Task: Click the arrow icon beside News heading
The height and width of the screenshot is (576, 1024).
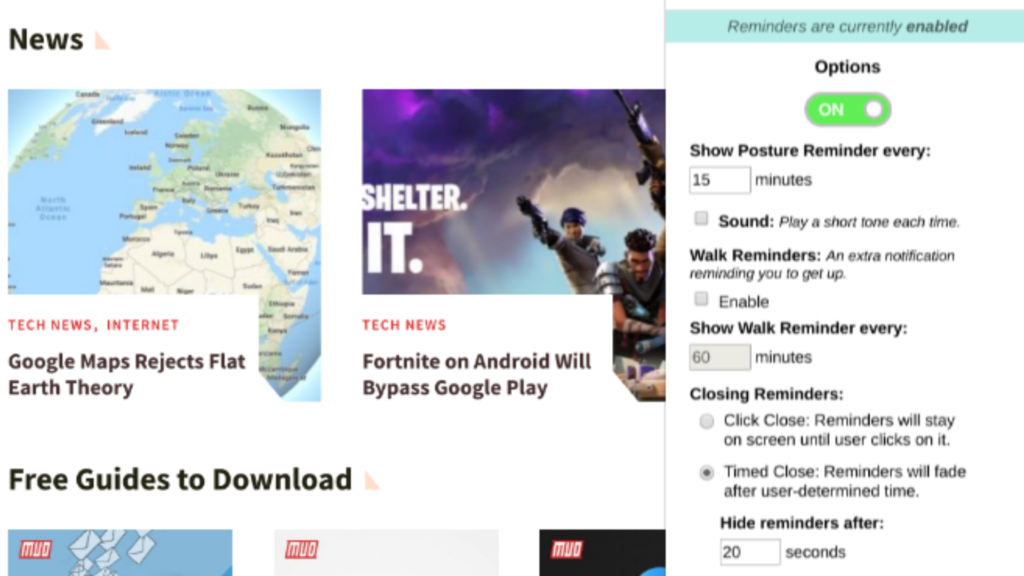Action: (x=102, y=41)
